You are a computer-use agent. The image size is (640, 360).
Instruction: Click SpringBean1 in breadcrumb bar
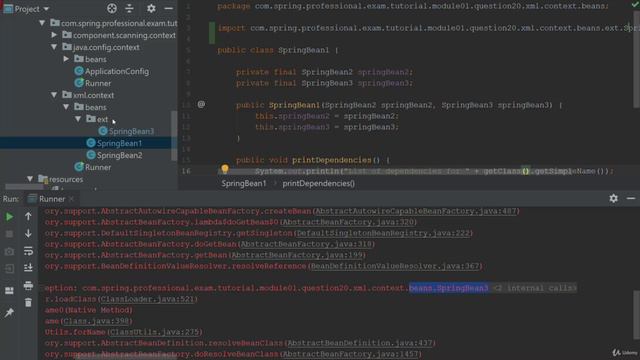pyautogui.click(x=244, y=183)
